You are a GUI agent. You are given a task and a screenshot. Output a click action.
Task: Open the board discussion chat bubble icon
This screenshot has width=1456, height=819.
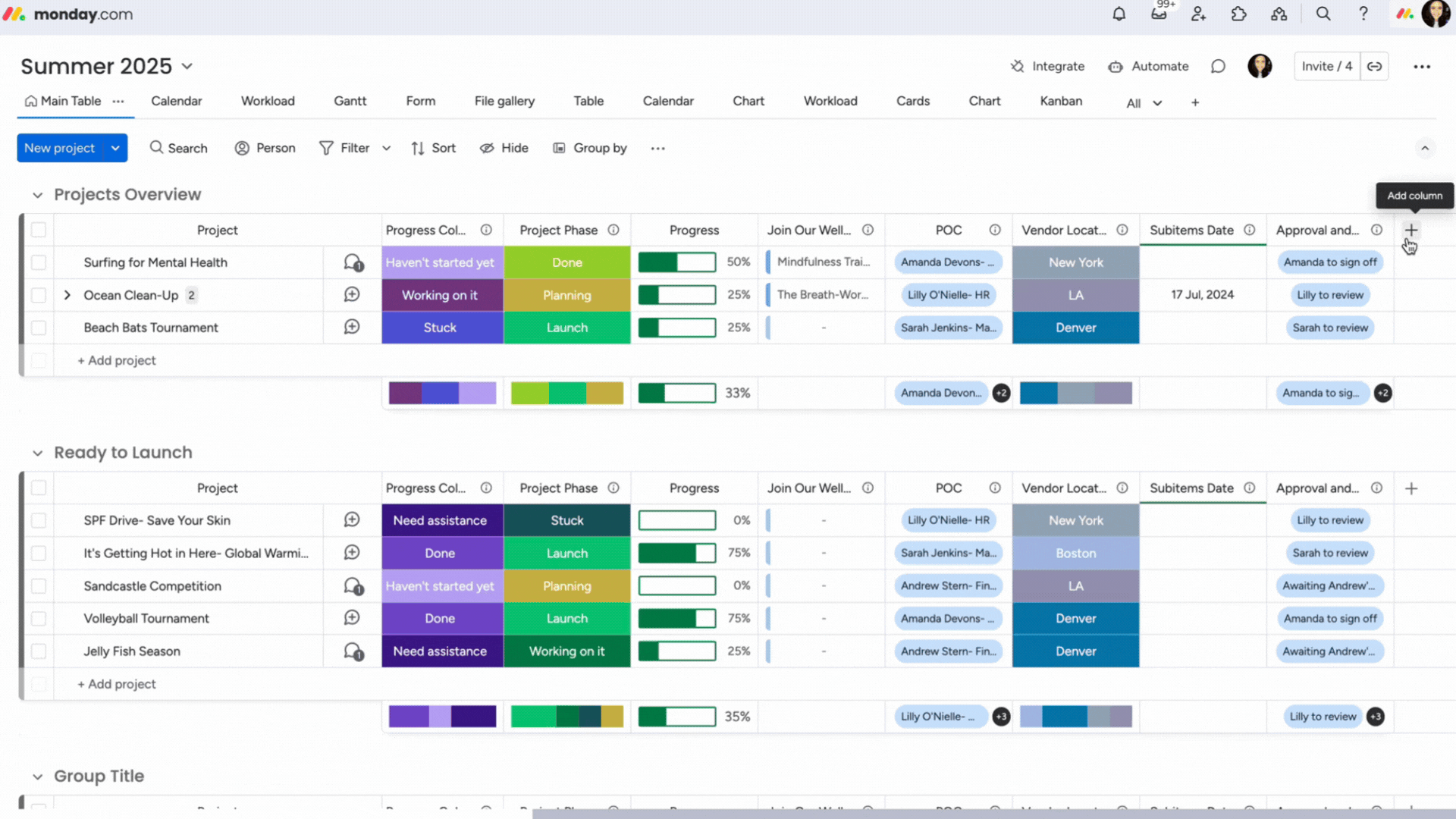click(1218, 66)
